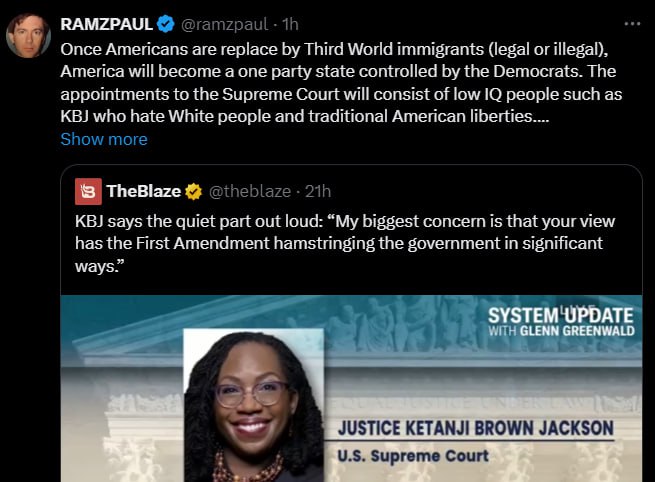Screen dimensions: 655x482
Task: Play the System Update video thumbnail
Action: [x=351, y=388]
